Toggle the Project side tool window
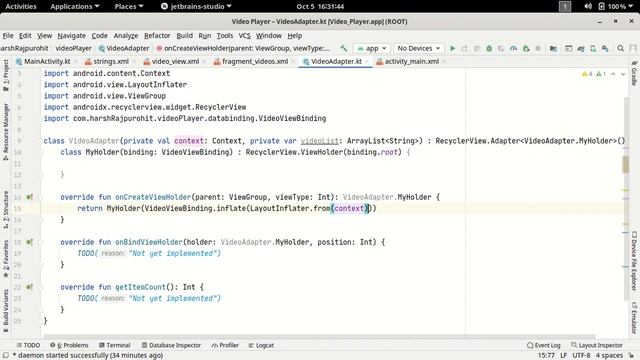Screen dimensions: 640x360 6,76
